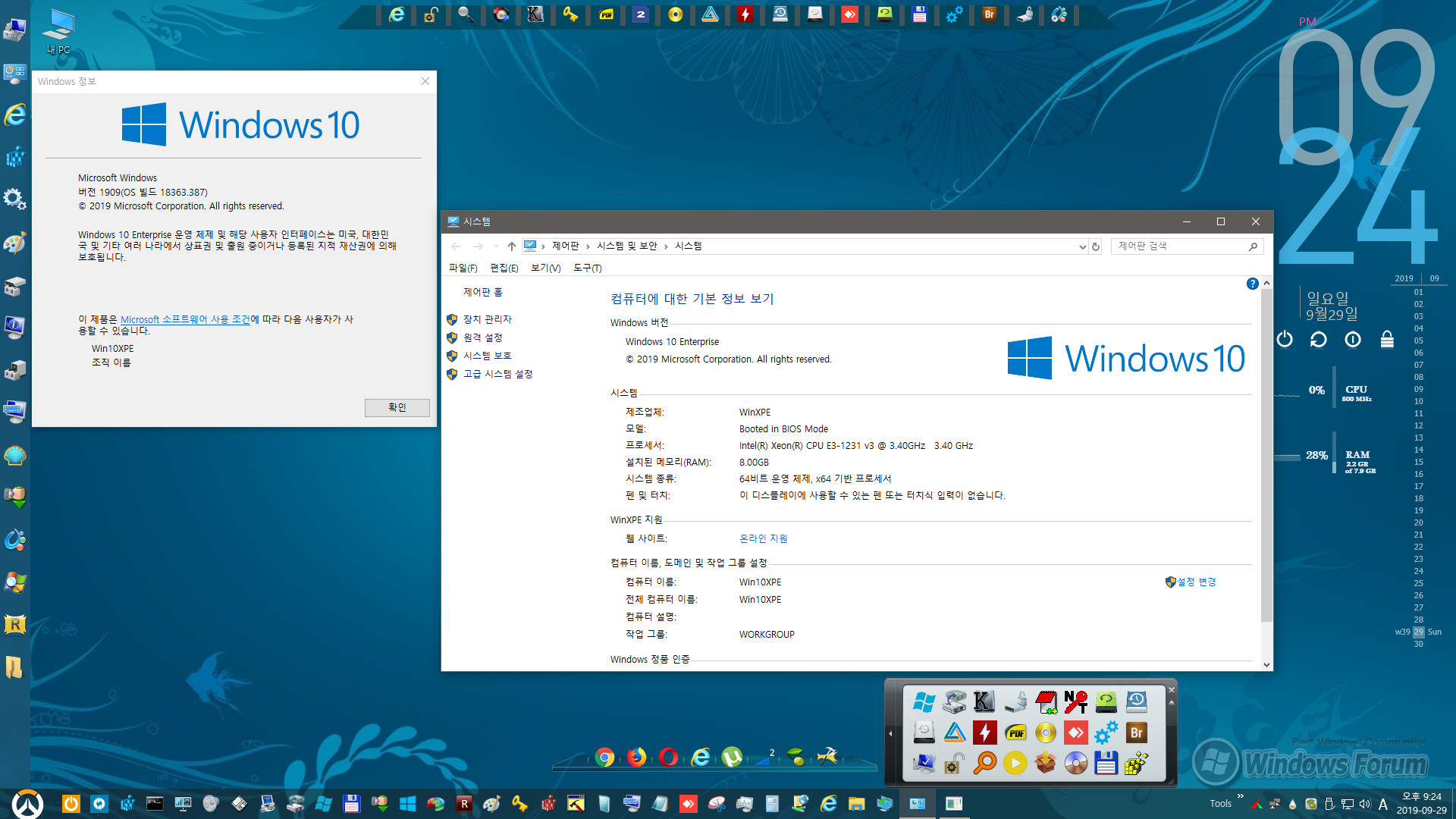
Task: Open Internet Explorer in the top dock
Action: click(x=396, y=14)
